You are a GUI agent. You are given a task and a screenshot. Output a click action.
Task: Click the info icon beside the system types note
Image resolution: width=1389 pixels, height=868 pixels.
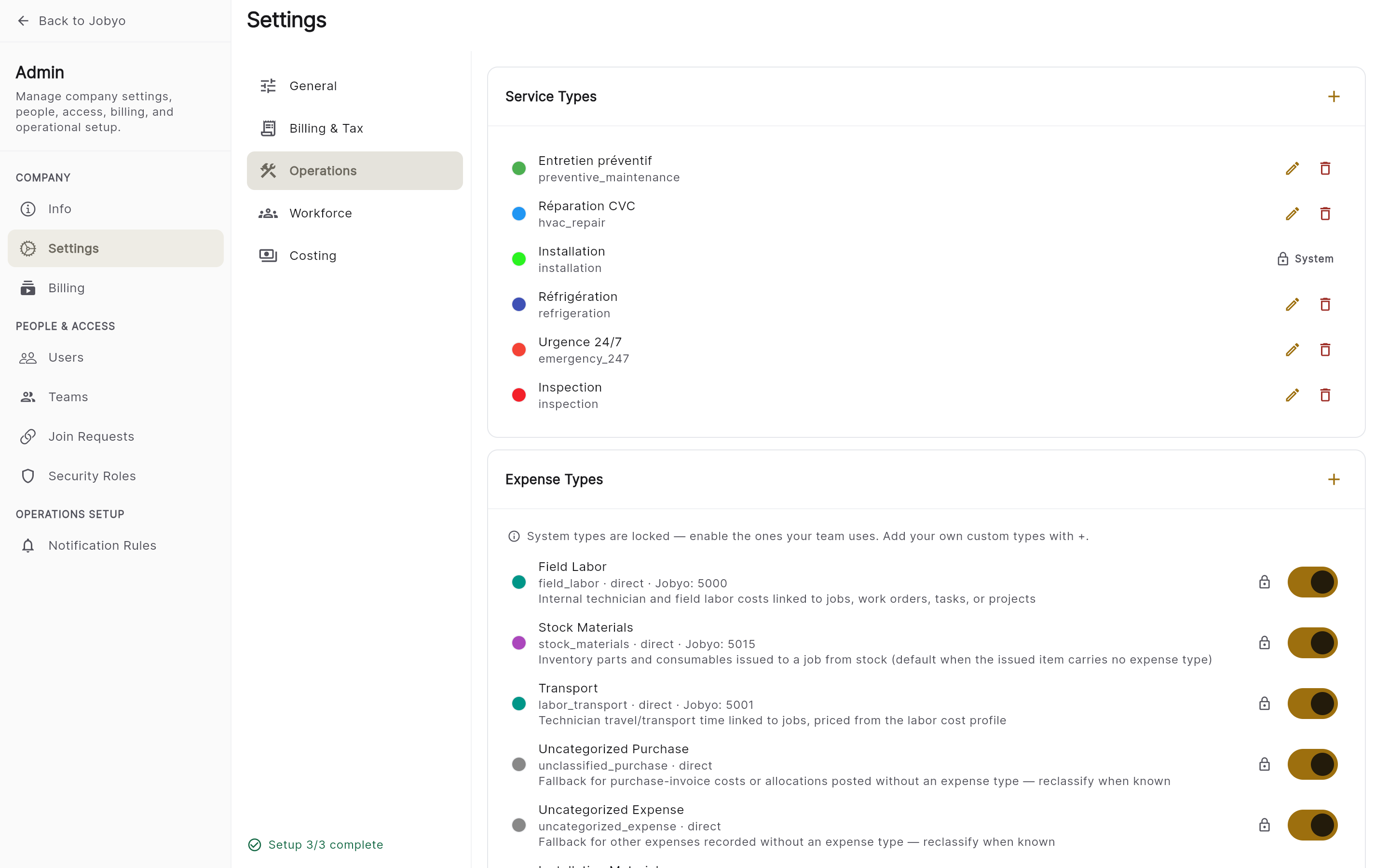[514, 536]
